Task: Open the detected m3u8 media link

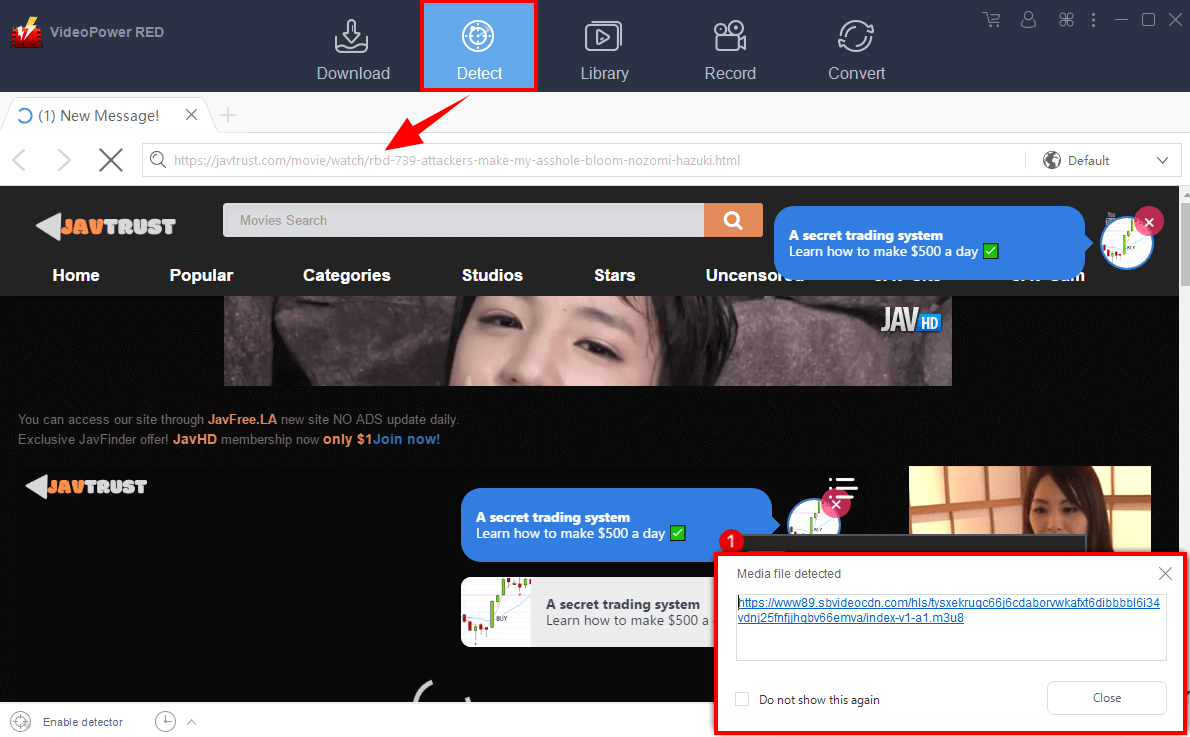Action: click(949, 610)
